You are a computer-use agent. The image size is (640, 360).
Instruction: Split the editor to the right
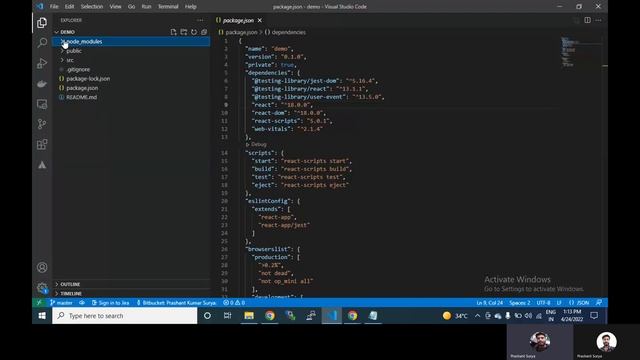coord(587,20)
